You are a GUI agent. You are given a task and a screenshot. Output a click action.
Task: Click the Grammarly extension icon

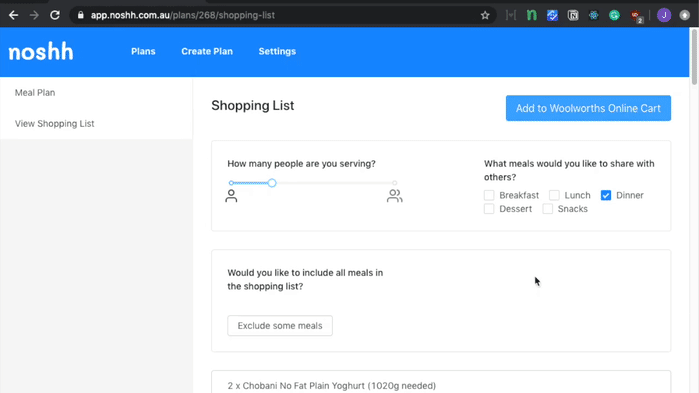pyautogui.click(x=614, y=15)
